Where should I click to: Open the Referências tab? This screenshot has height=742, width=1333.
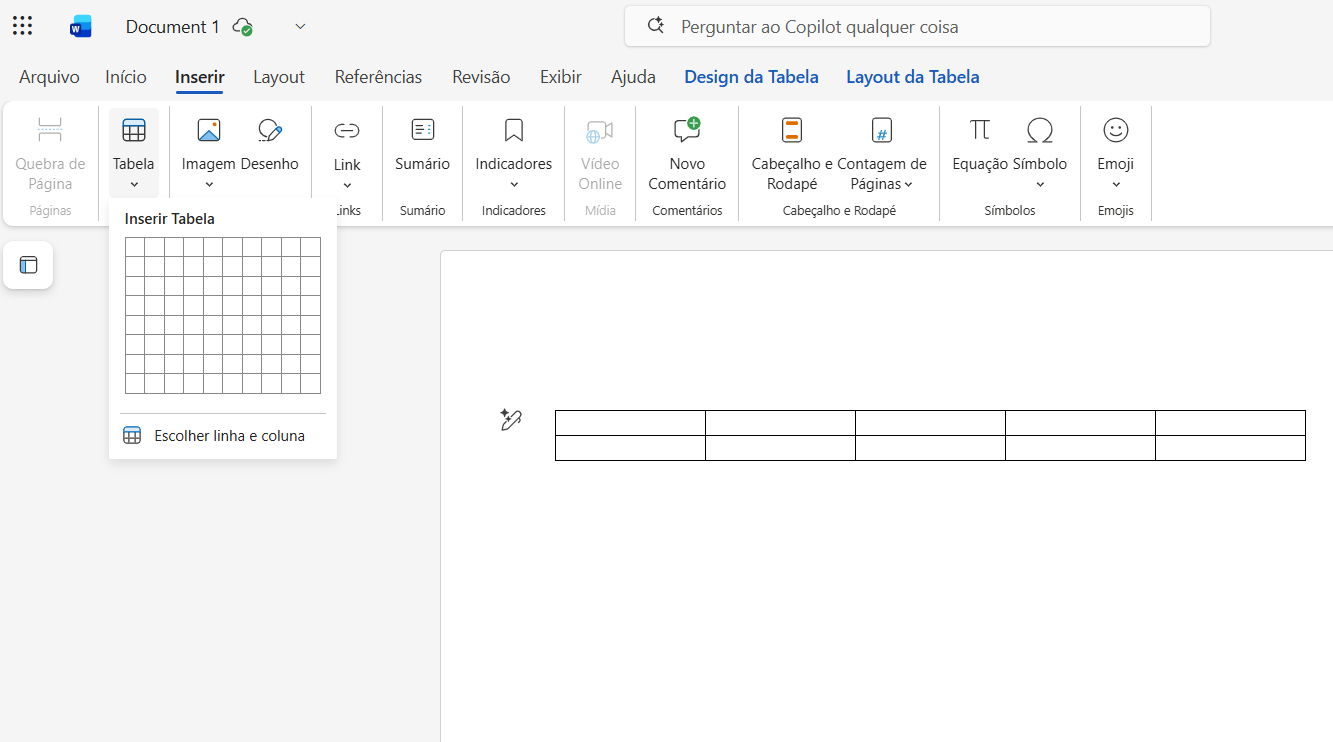click(x=378, y=77)
